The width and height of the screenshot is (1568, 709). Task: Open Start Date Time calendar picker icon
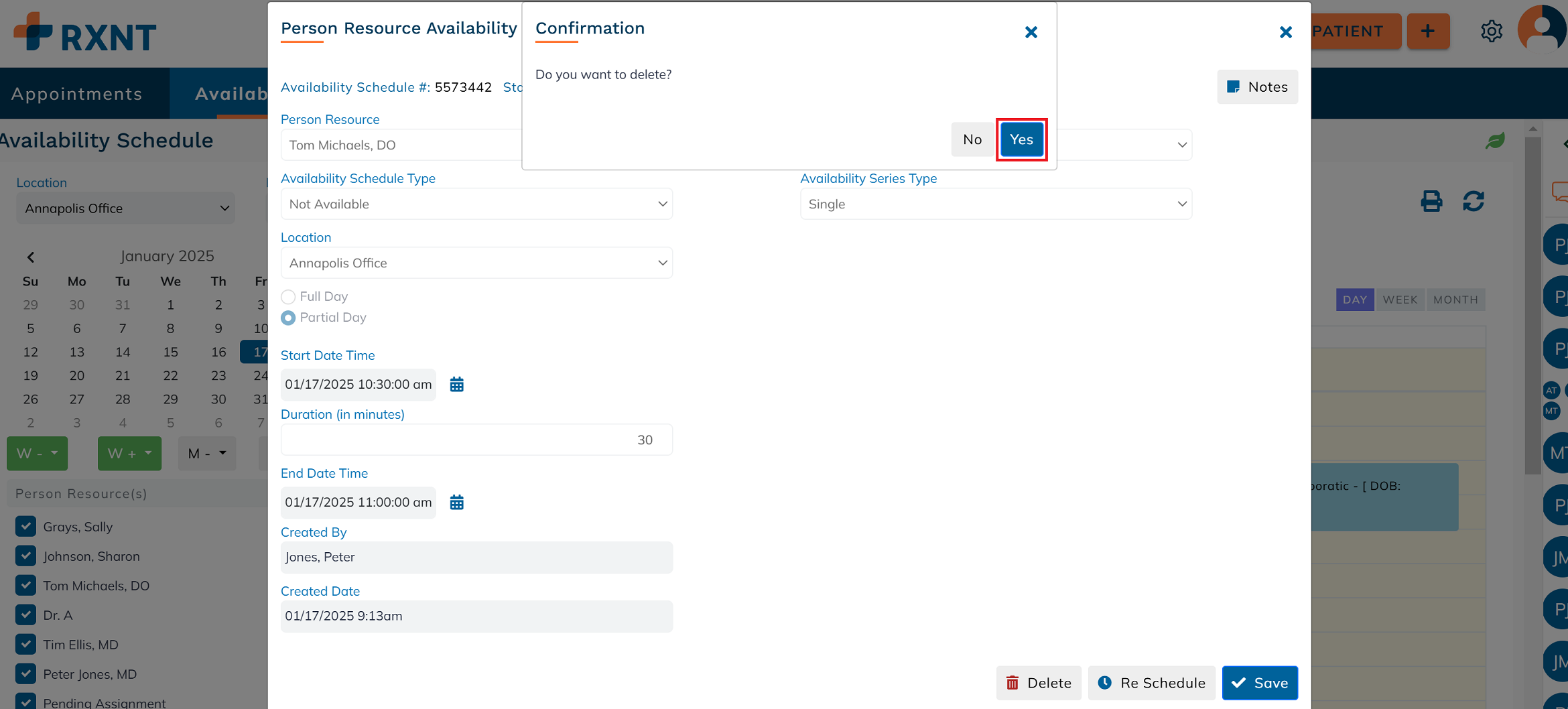point(456,385)
